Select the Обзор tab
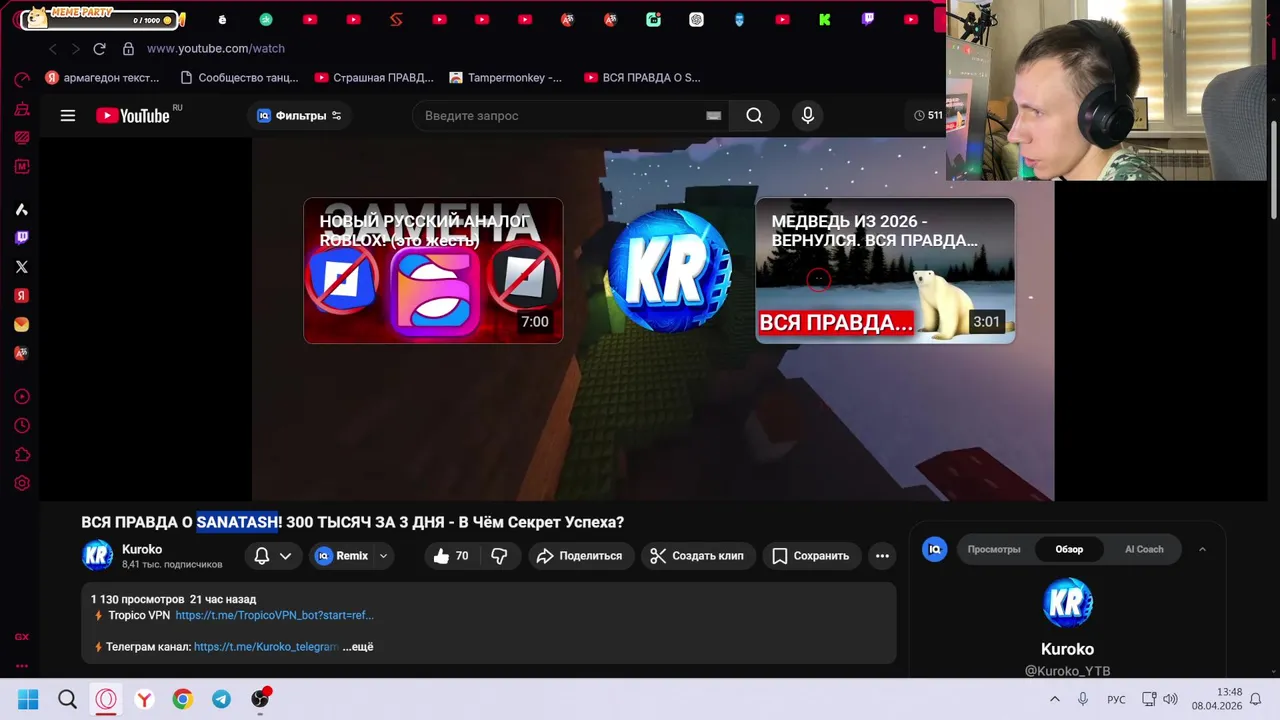1280x720 pixels. pos(1069,549)
